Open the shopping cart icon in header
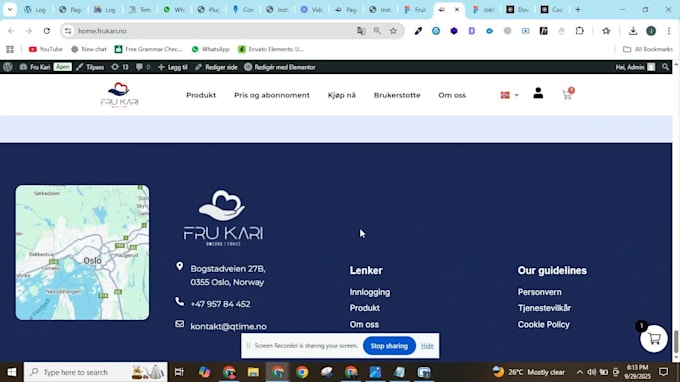The width and height of the screenshot is (680, 382). [567, 94]
